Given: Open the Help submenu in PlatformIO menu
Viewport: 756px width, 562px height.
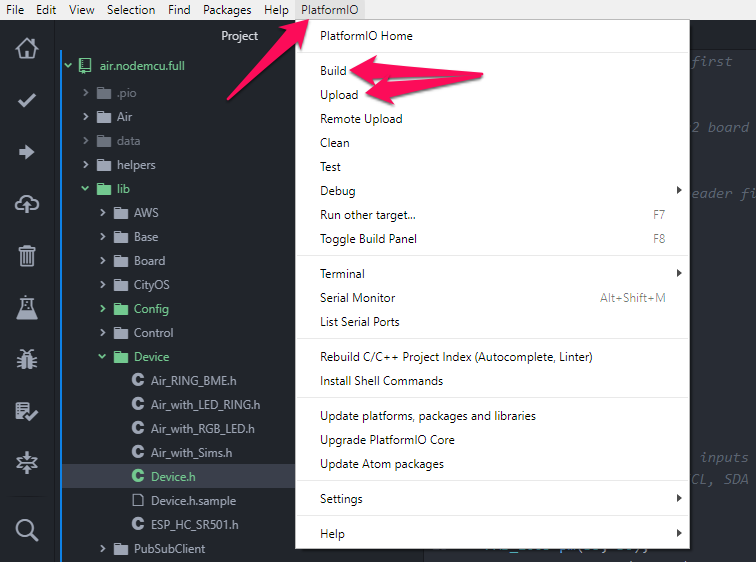Looking at the screenshot, I should [x=492, y=534].
